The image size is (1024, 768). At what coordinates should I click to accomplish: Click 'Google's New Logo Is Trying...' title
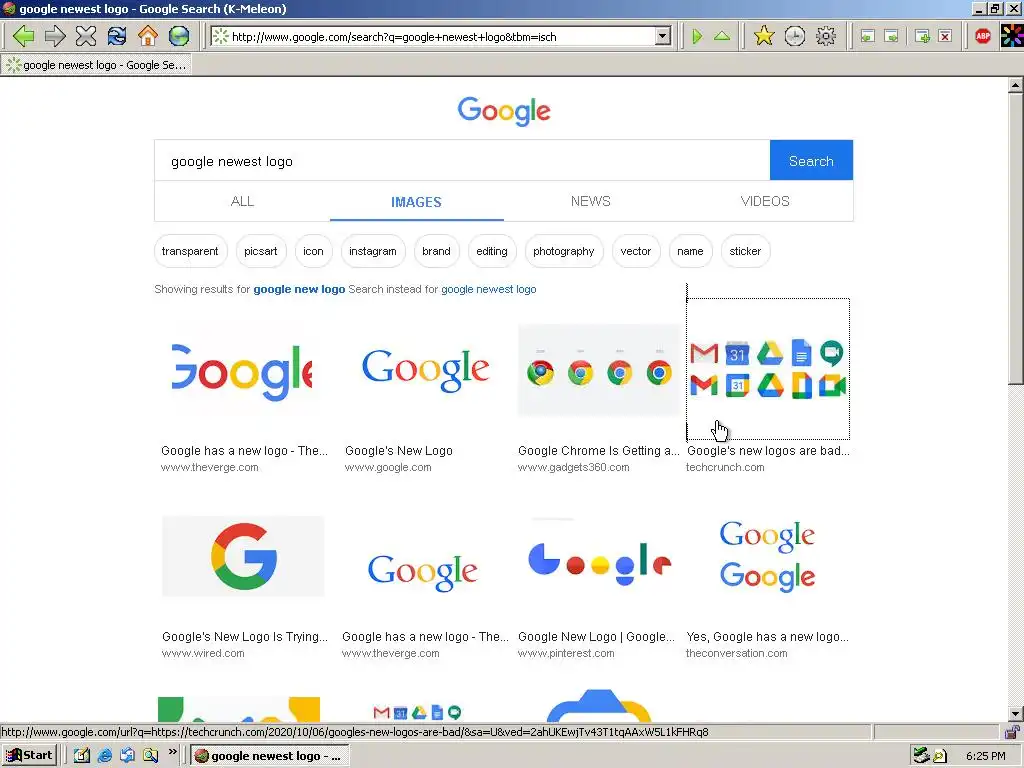point(245,637)
